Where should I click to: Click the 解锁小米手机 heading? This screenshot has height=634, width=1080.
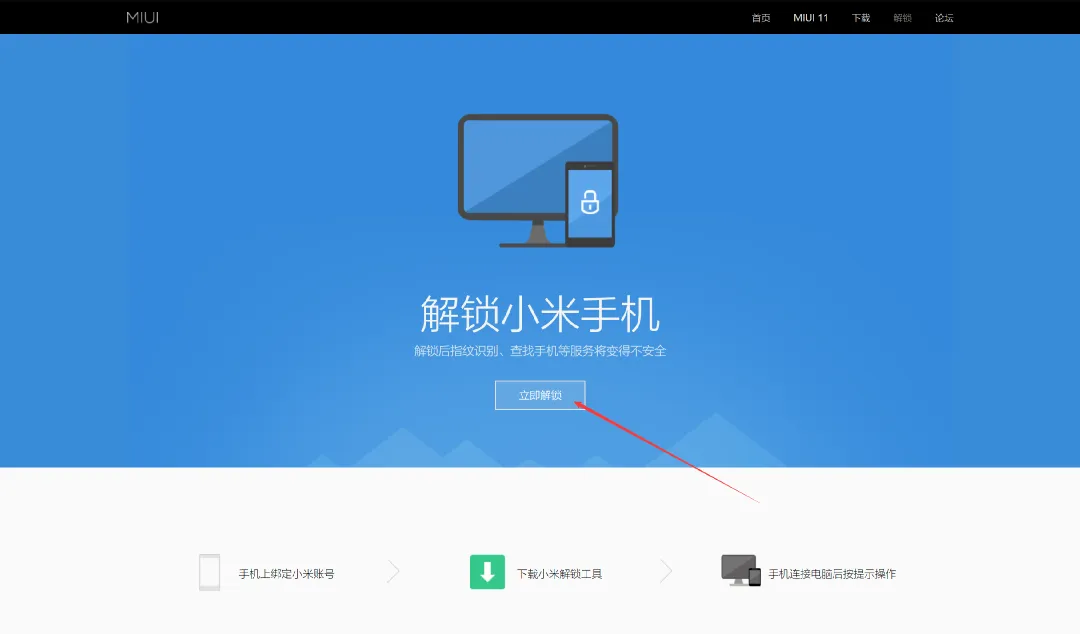[540, 314]
